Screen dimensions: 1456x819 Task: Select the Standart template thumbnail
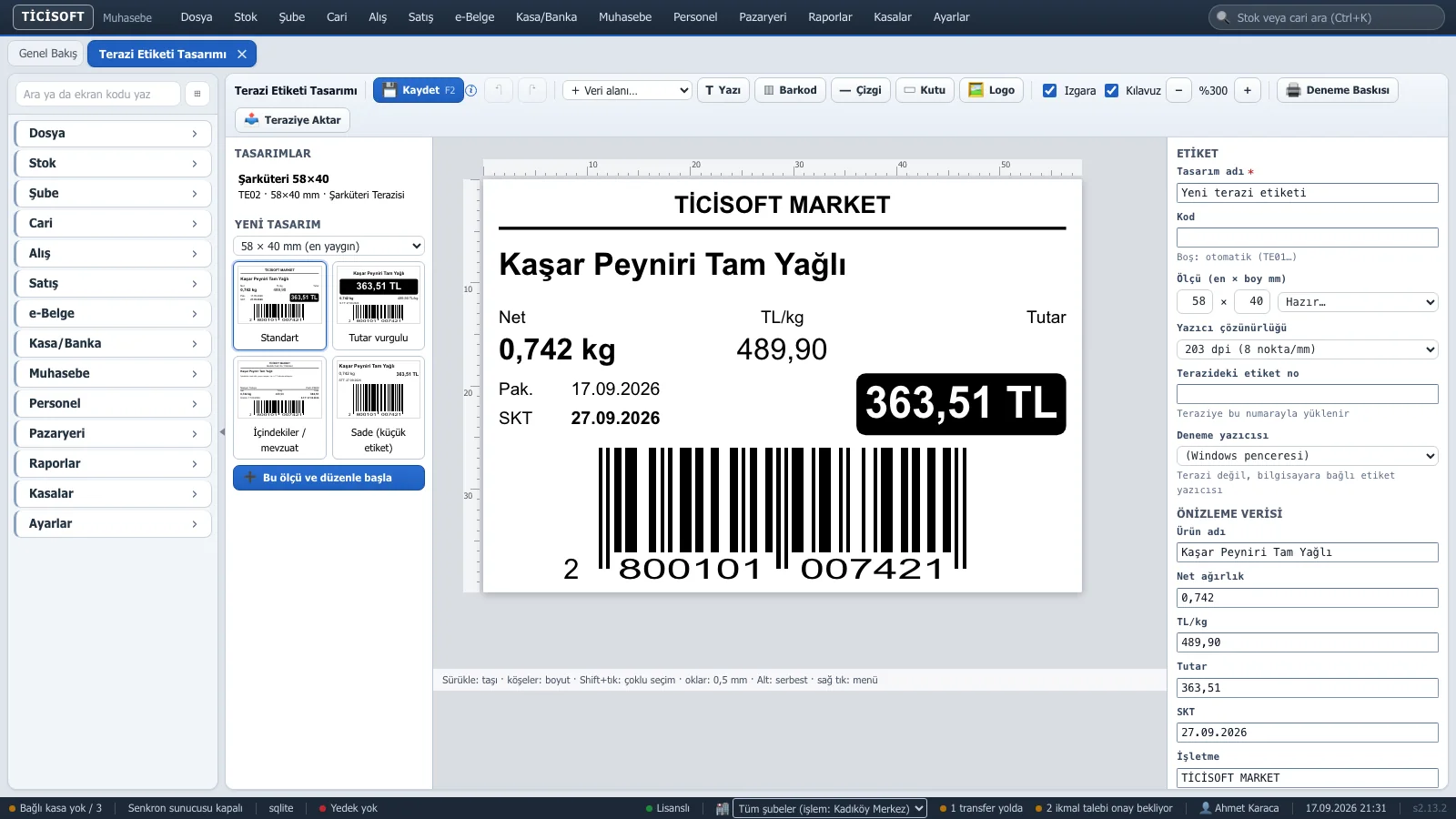pos(279,306)
